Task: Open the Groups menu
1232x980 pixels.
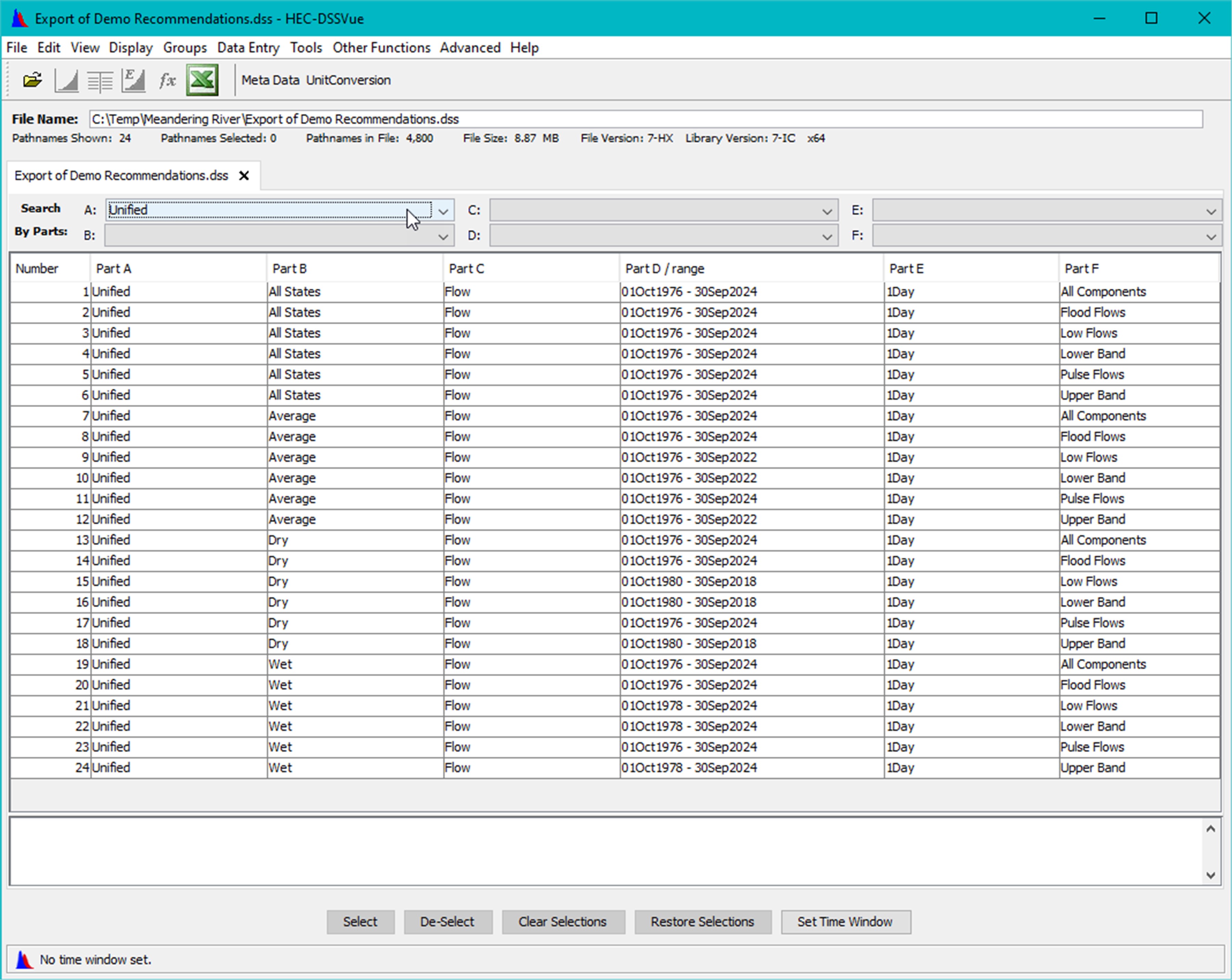Action: click(x=185, y=48)
